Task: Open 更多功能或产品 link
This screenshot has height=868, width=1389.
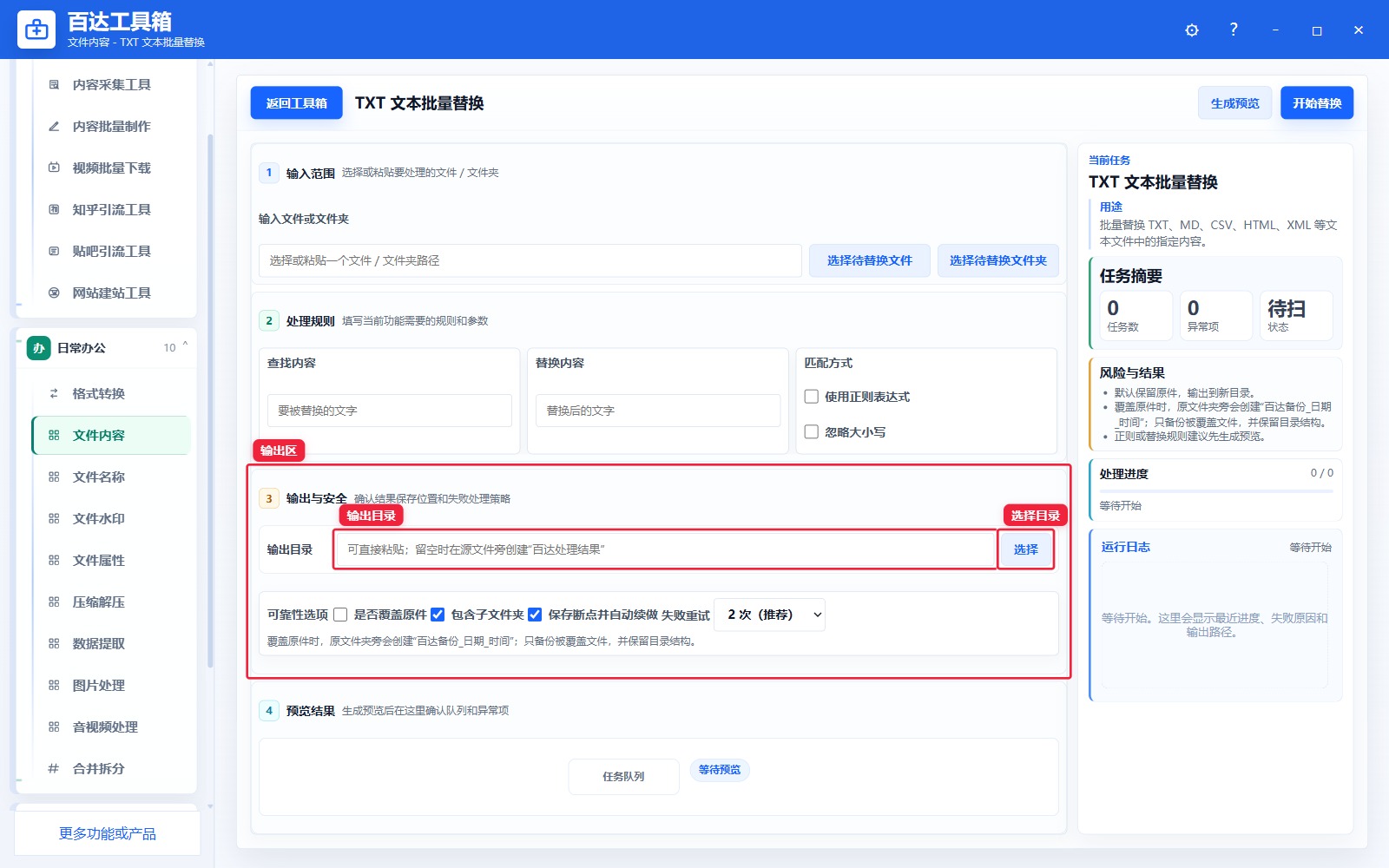Action: tap(107, 833)
